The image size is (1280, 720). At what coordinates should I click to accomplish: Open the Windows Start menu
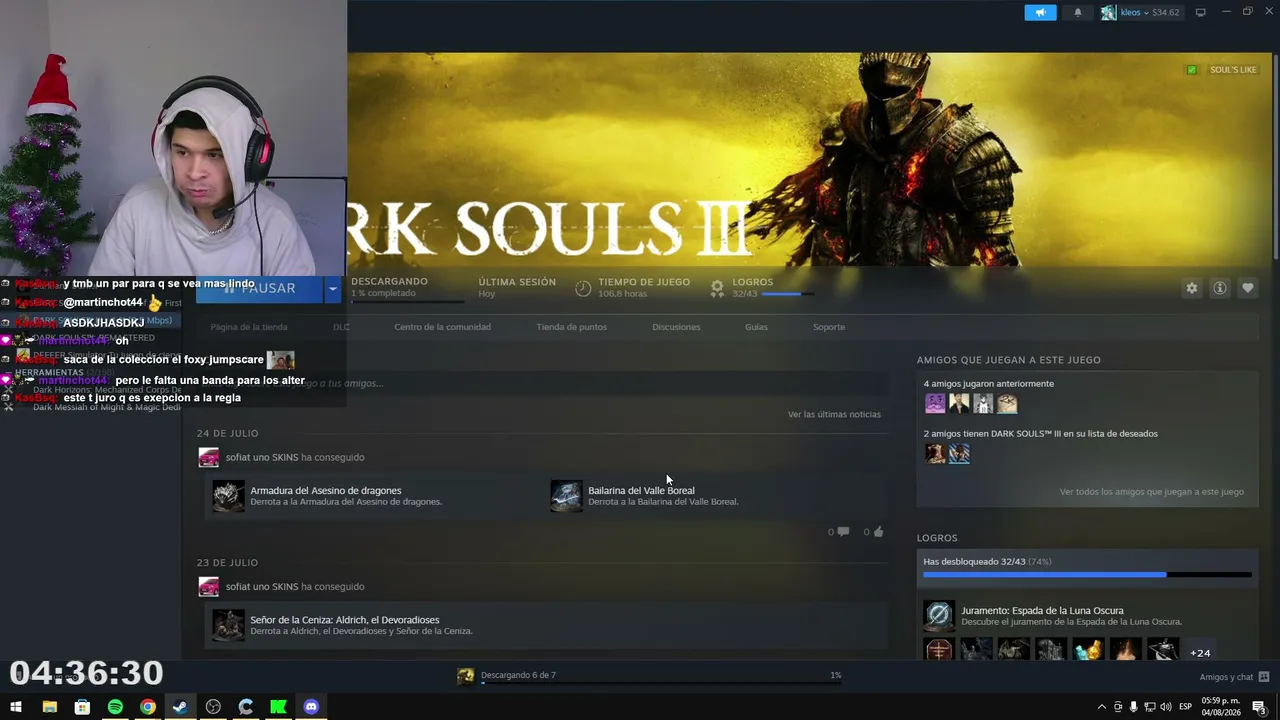click(16, 707)
